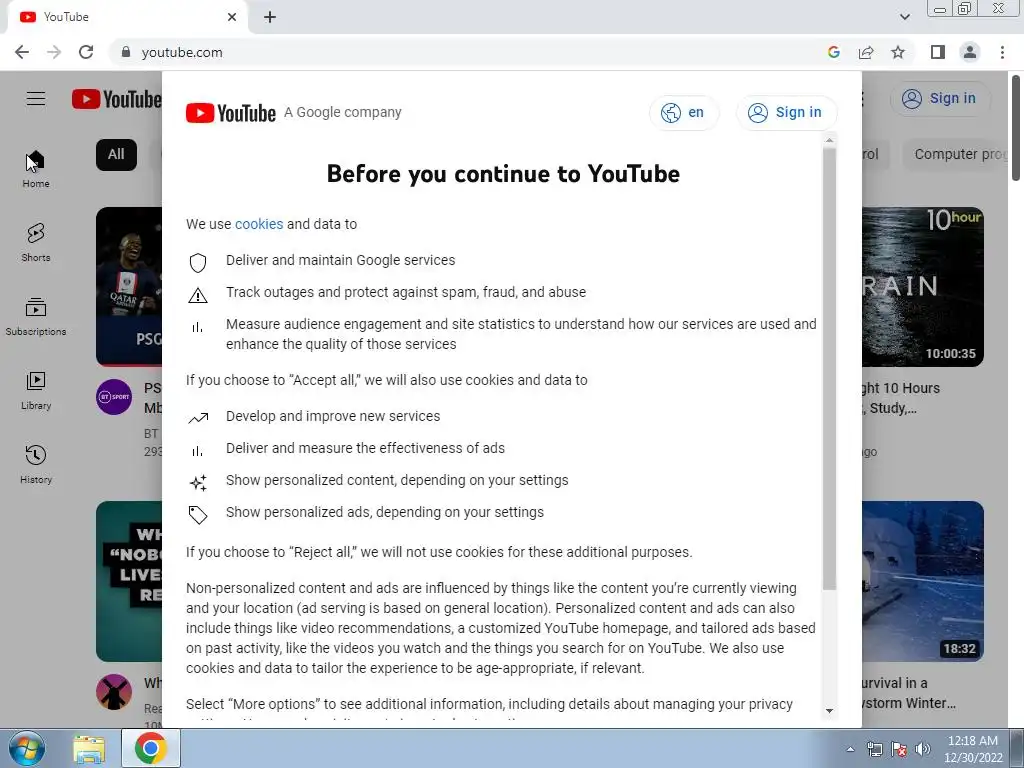Viewport: 1024px width, 768px height.
Task: Expand the tab search chevron in Chrome
Action: 904,17
